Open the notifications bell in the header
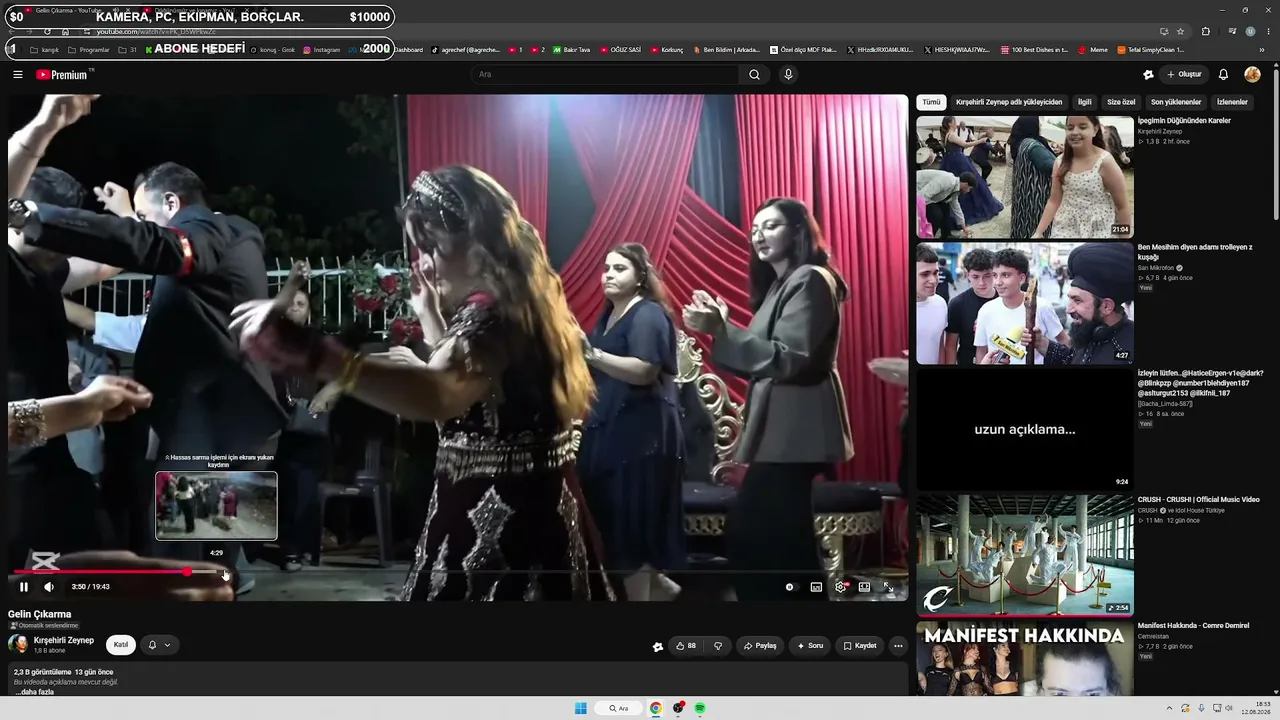The image size is (1280, 720). click(x=1223, y=74)
